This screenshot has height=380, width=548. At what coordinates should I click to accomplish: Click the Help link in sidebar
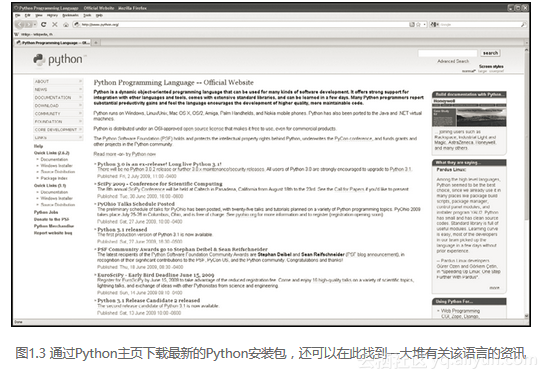[x=38, y=146]
